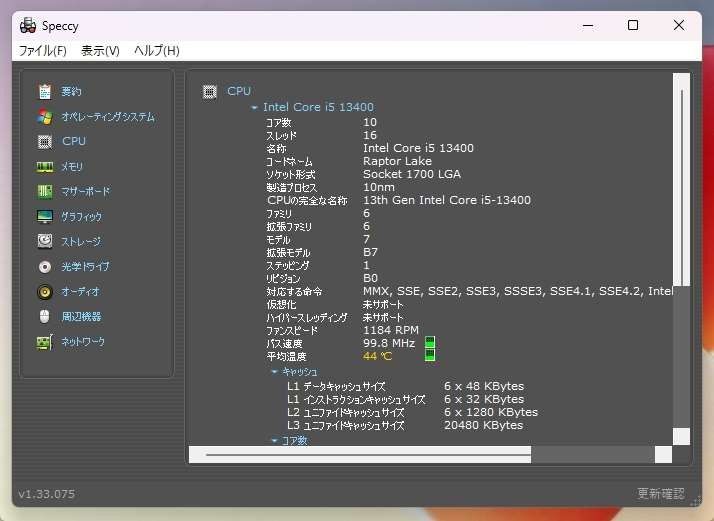Click the v1.33.075 version text
The height and width of the screenshot is (521, 714).
pos(46,494)
